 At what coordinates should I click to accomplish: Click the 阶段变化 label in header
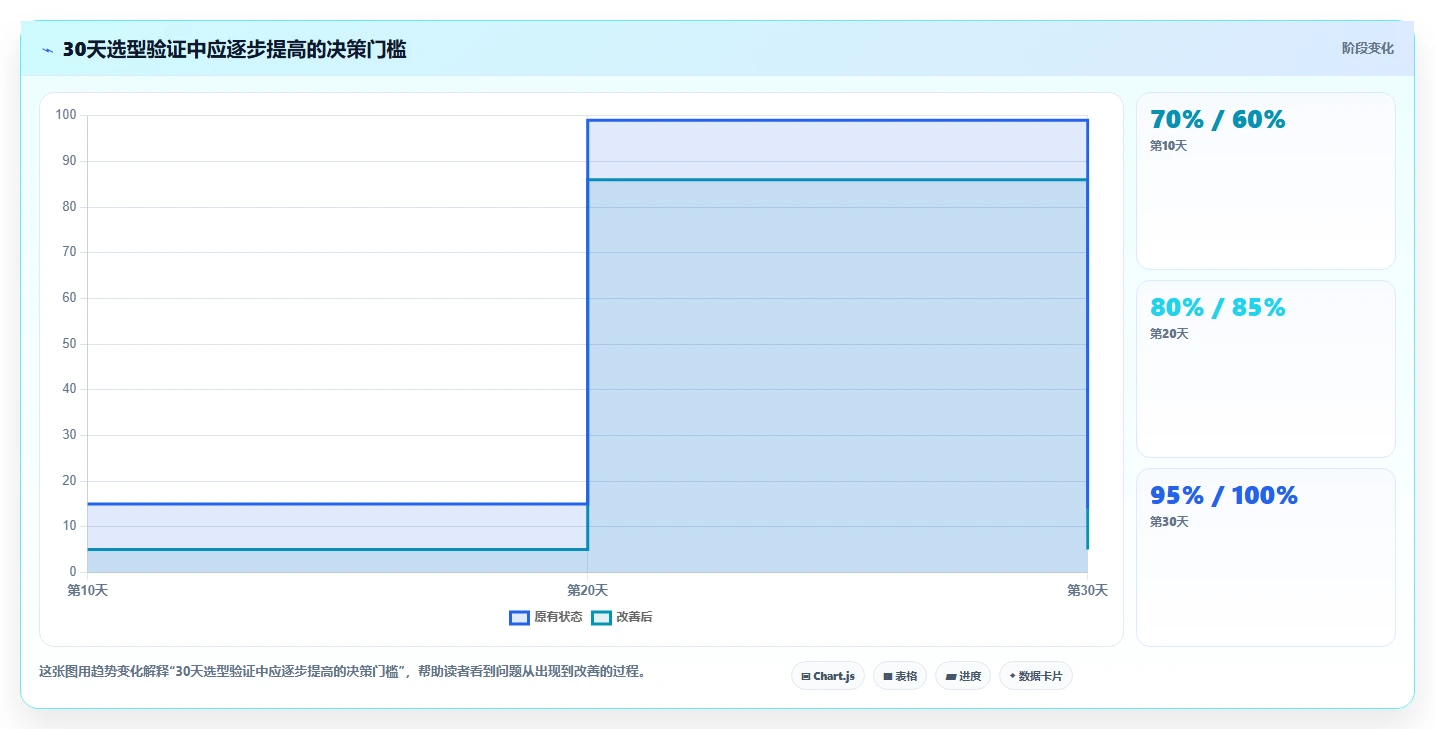(x=1367, y=49)
